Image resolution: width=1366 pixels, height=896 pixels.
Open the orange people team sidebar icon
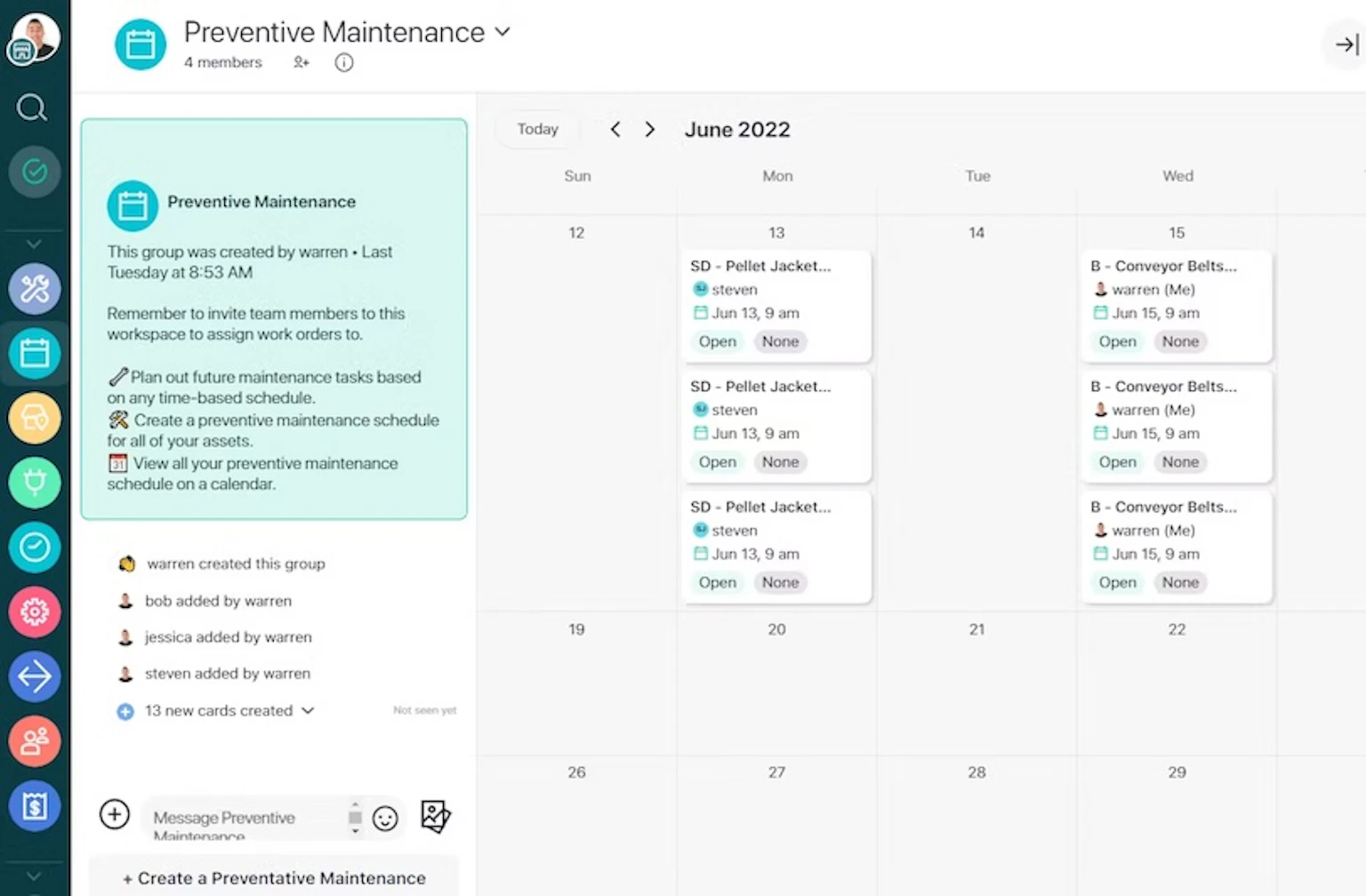(x=35, y=740)
